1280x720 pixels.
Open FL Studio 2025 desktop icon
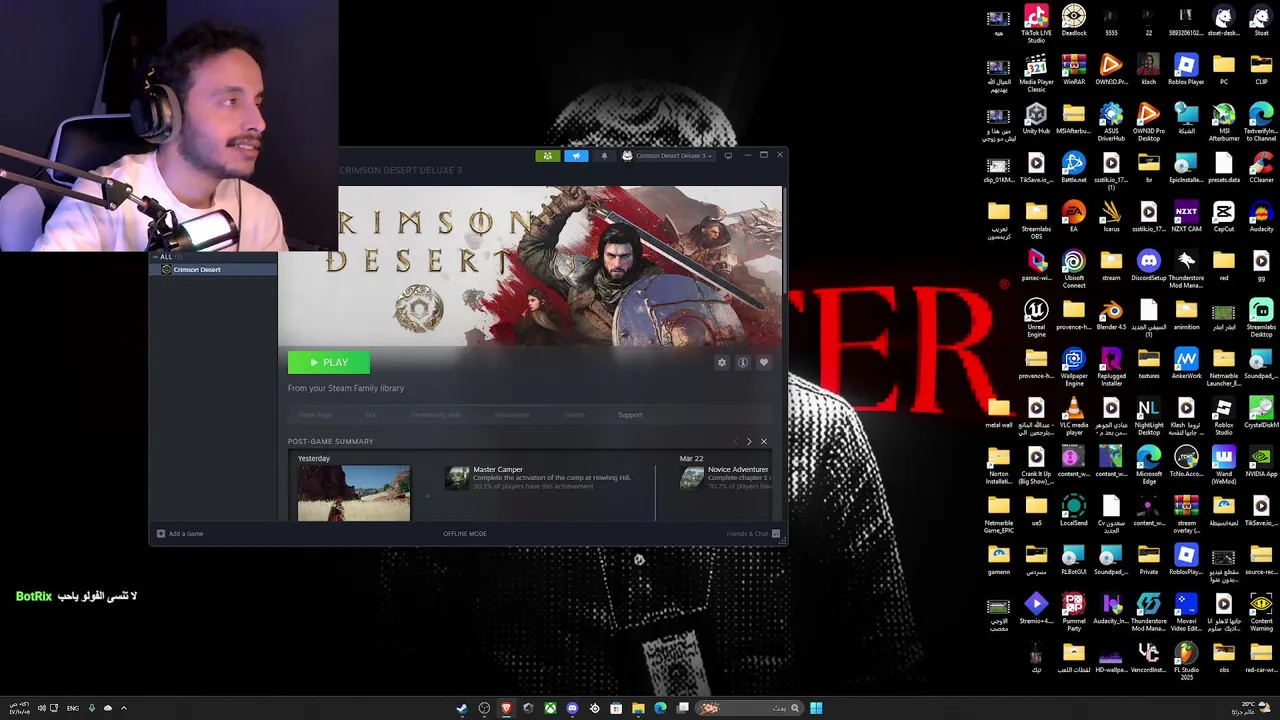point(1186,662)
